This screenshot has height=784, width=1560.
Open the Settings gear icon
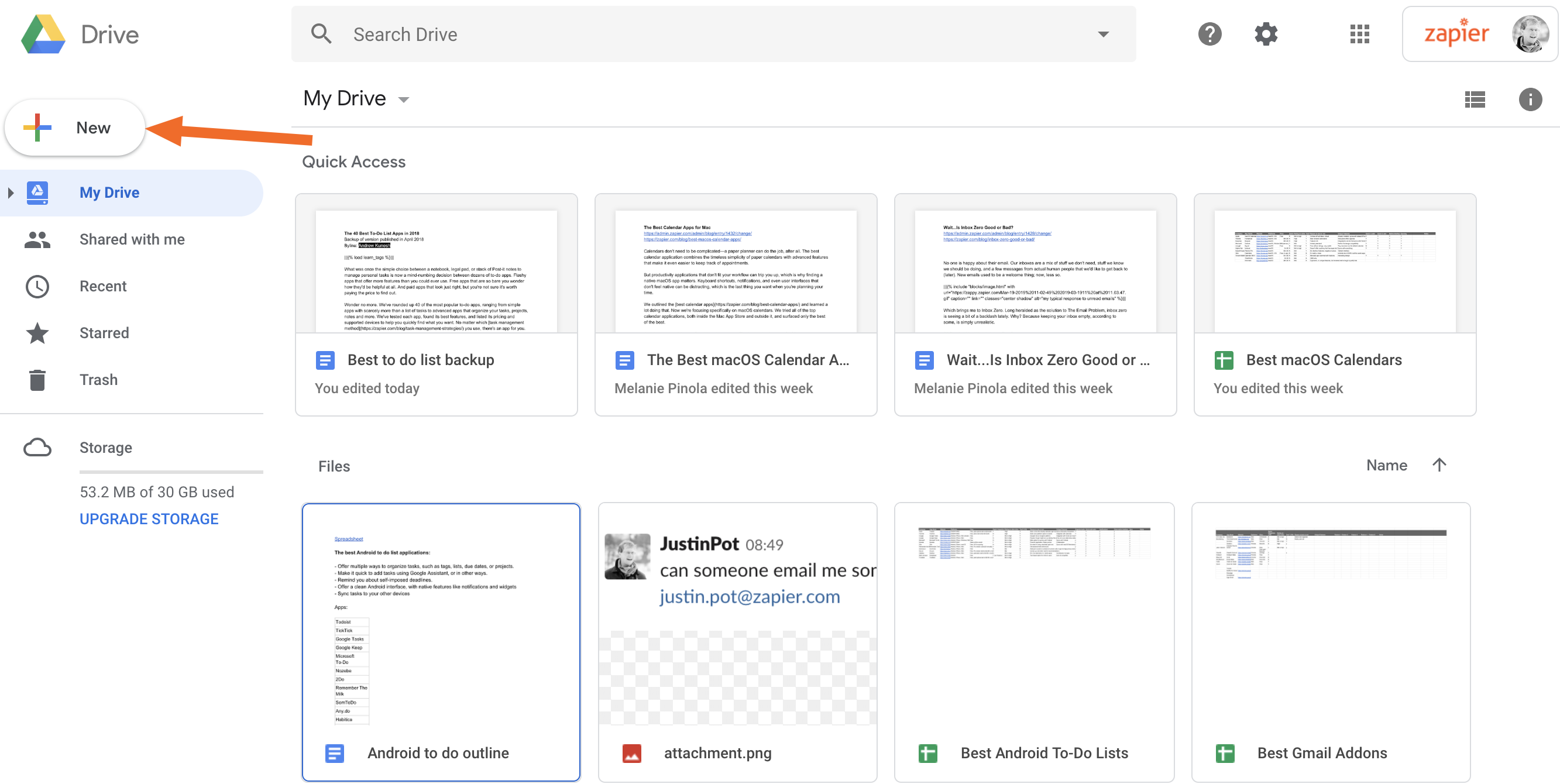point(1265,34)
